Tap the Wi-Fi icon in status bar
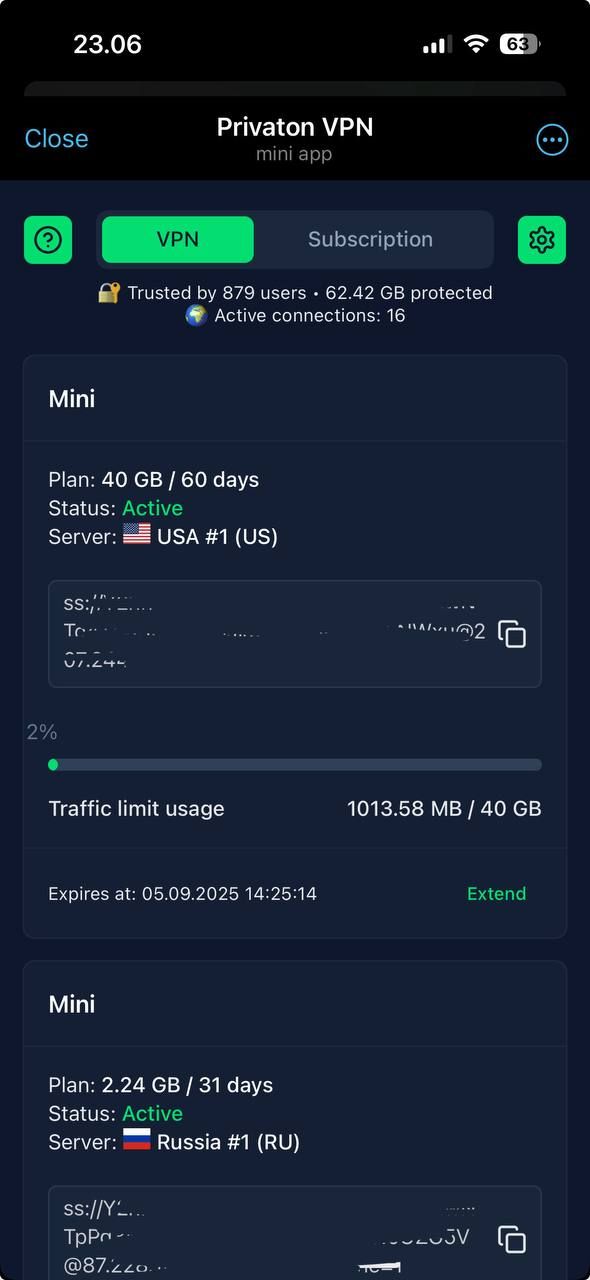This screenshot has height=1280, width=590. click(x=476, y=44)
